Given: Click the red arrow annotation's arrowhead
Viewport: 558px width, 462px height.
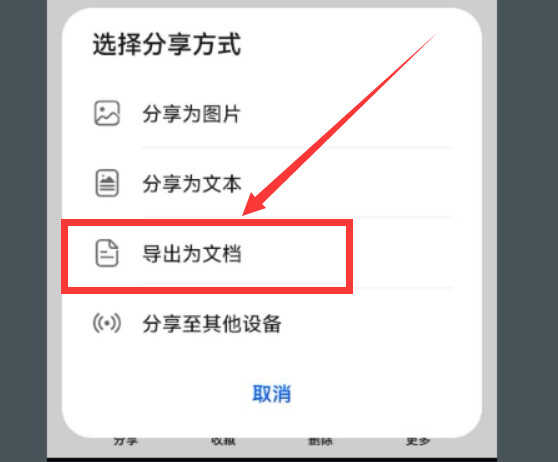Looking at the screenshot, I should pyautogui.click(x=254, y=204).
